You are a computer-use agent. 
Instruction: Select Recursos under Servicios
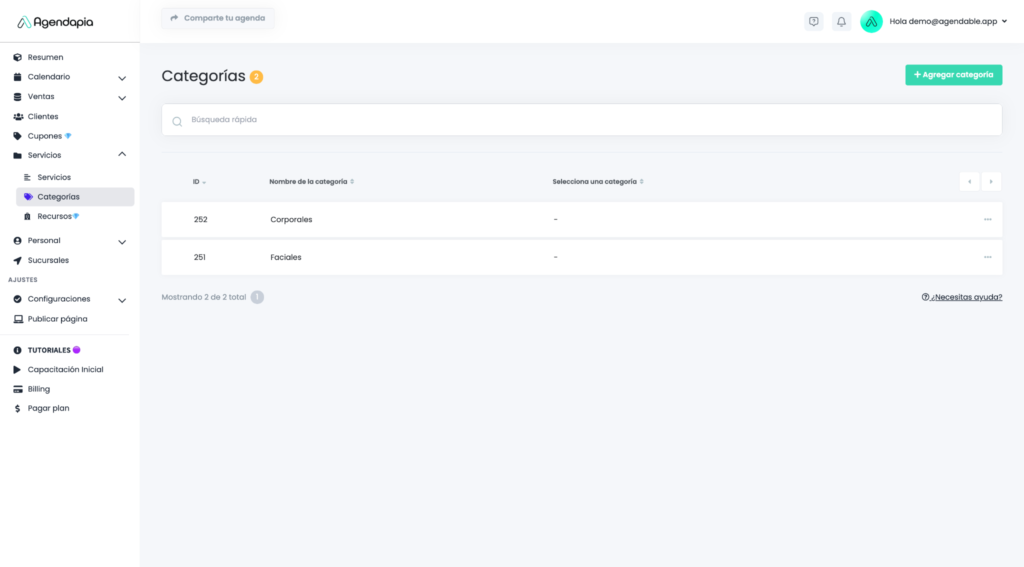pos(55,216)
